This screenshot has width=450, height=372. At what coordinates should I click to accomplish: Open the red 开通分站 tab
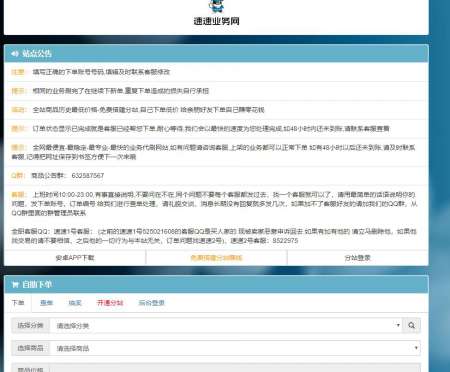110,303
